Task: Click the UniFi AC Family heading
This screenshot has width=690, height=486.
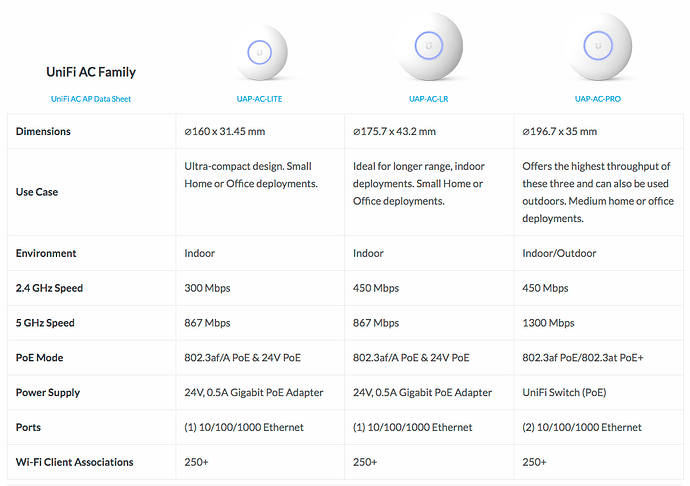Action: [91, 72]
